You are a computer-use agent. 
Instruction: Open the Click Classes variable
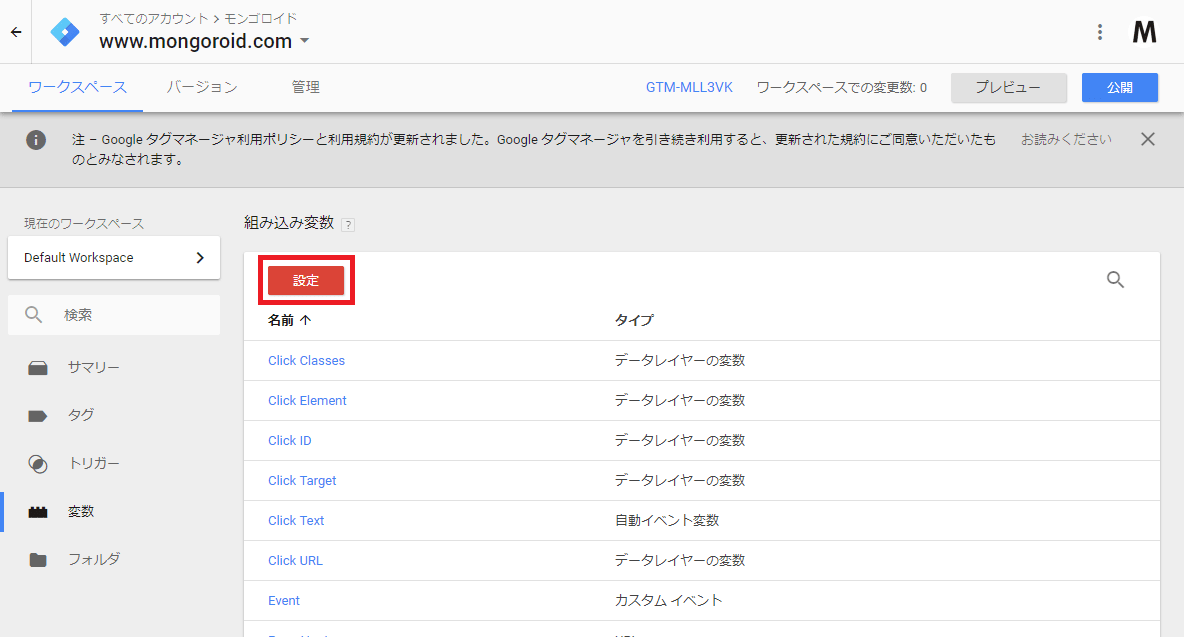(x=306, y=361)
